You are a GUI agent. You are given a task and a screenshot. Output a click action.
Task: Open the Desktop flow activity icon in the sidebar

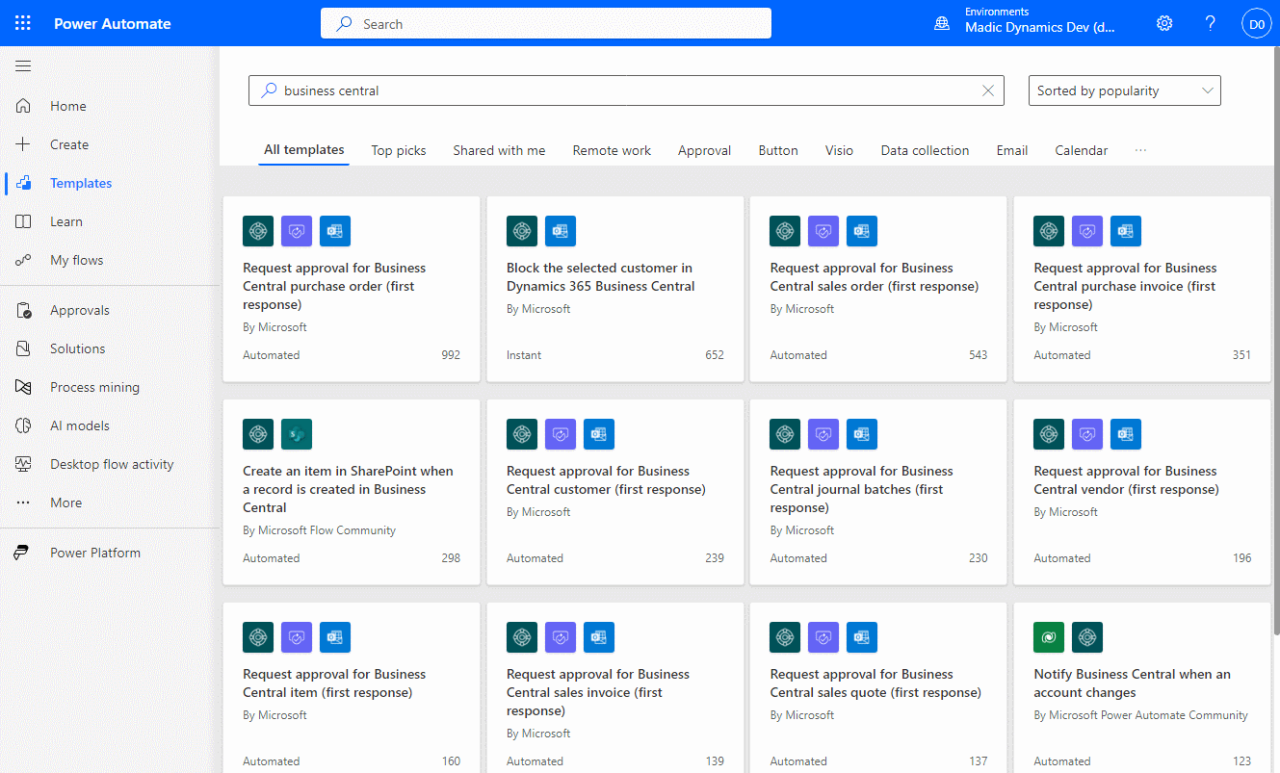click(x=24, y=463)
